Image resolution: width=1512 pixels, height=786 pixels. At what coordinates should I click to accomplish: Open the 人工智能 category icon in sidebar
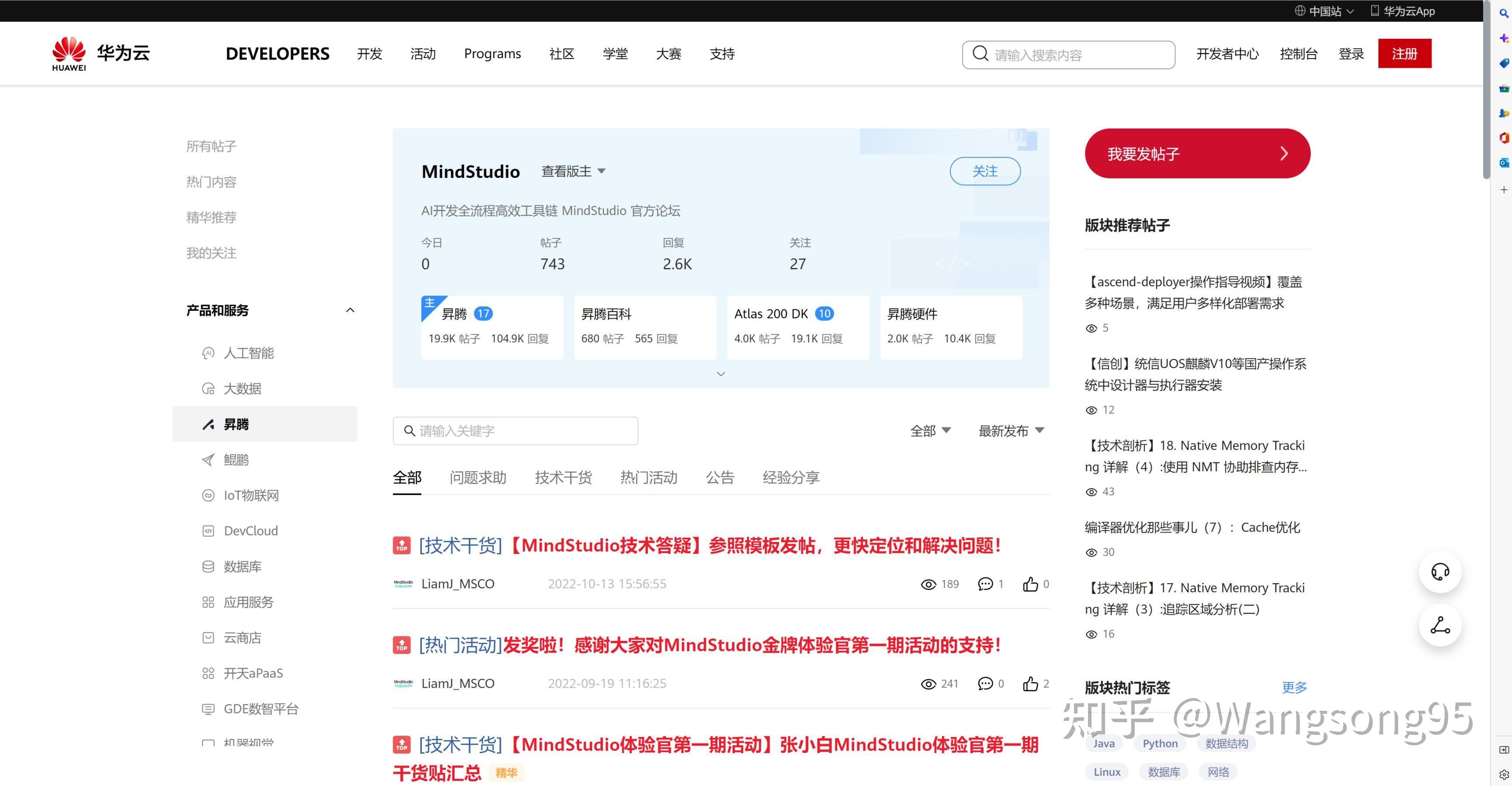point(209,353)
